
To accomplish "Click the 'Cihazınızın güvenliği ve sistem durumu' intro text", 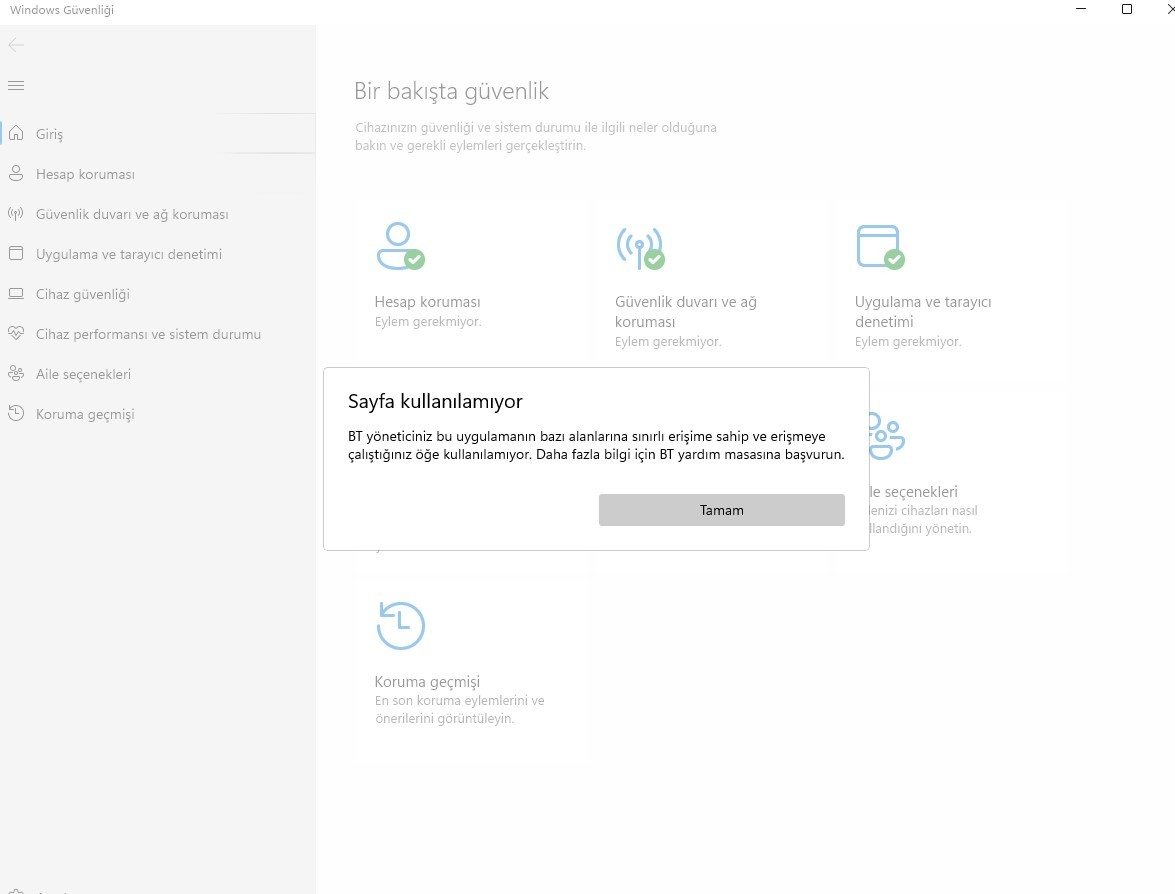I will [x=536, y=136].
